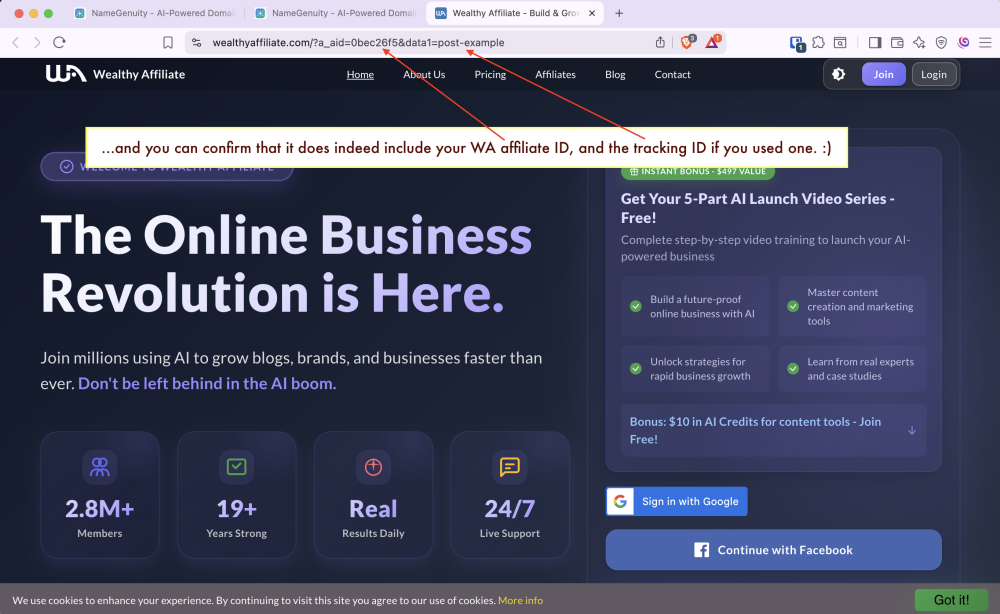Open the Brave sidebar panel icon
The image size is (1000, 614).
[875, 42]
